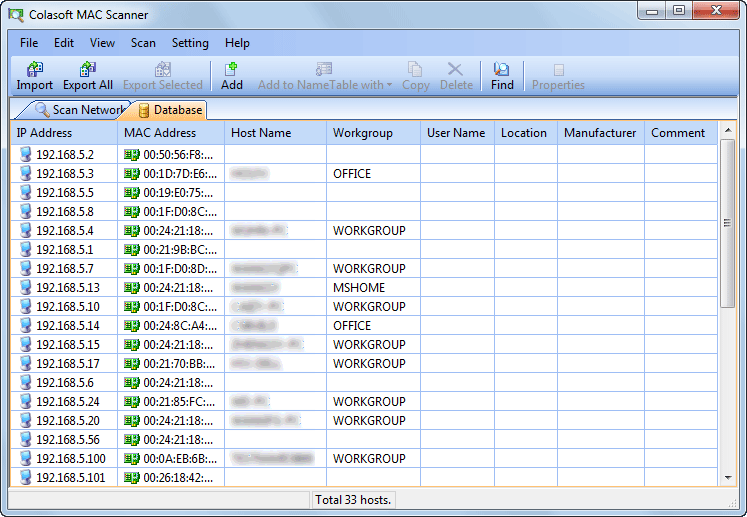The height and width of the screenshot is (517, 747).
Task: Click network card icon beside 00:21:85:FC
Action: tap(131, 402)
